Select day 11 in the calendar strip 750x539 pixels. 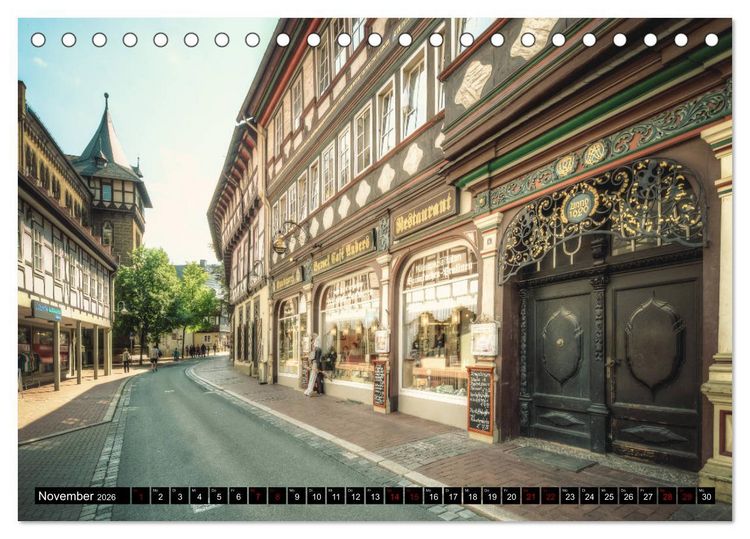(336, 495)
